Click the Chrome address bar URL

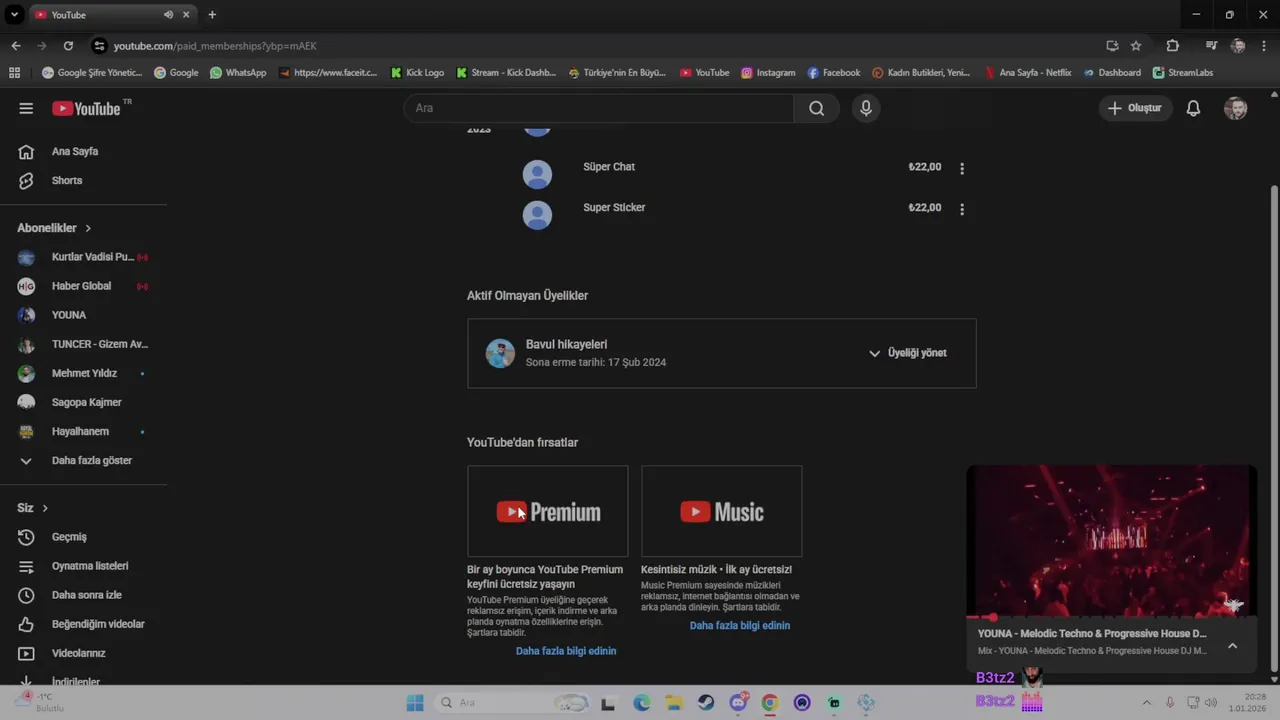pyautogui.click(x=215, y=46)
